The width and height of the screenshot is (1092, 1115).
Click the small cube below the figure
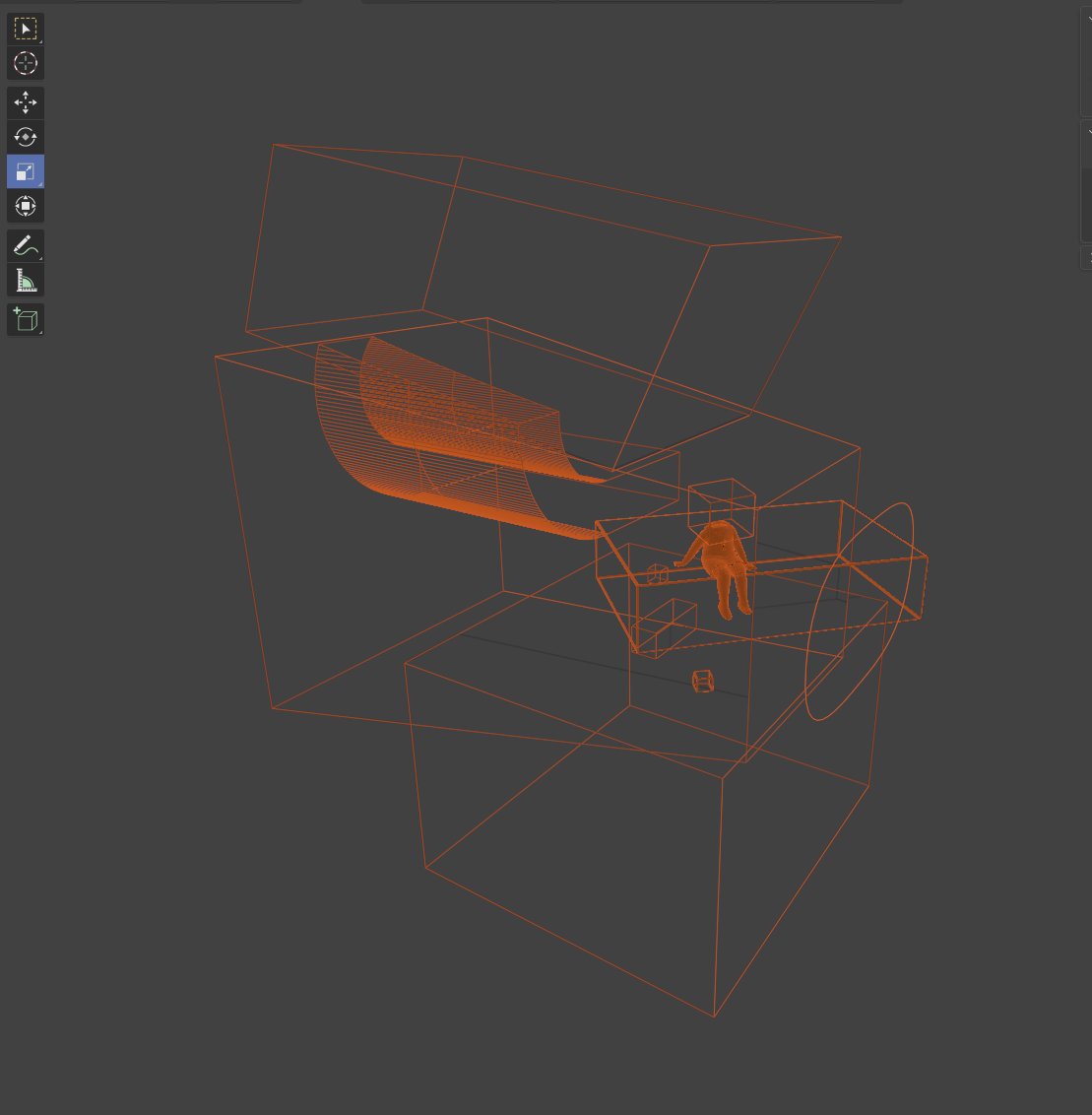pyautogui.click(x=702, y=681)
